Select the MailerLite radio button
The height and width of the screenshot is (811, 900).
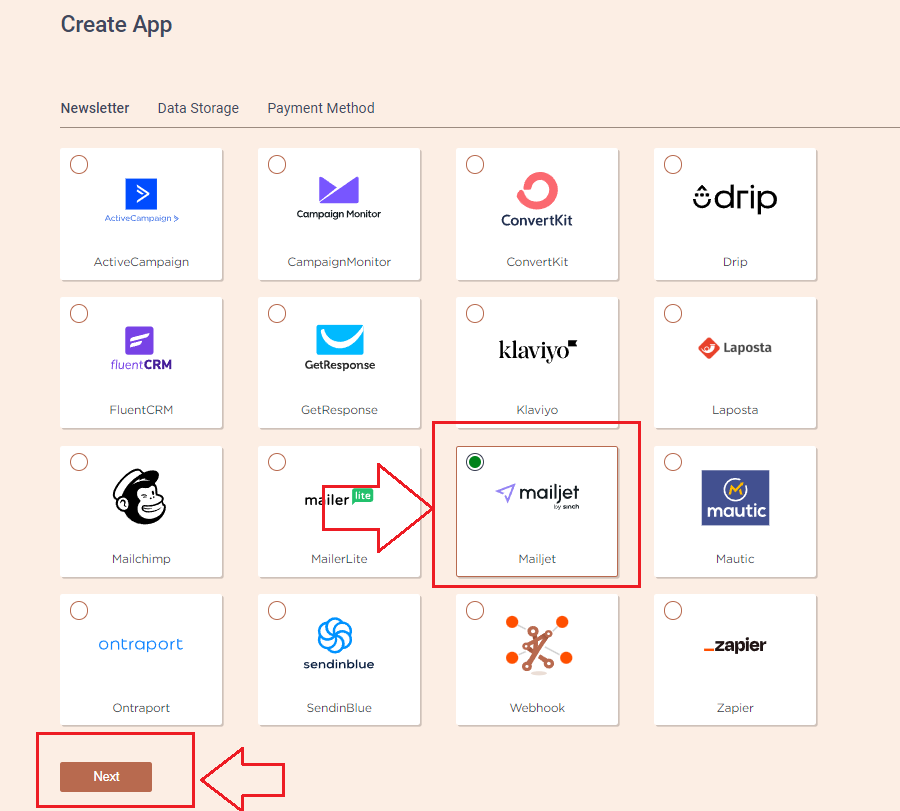(x=277, y=462)
